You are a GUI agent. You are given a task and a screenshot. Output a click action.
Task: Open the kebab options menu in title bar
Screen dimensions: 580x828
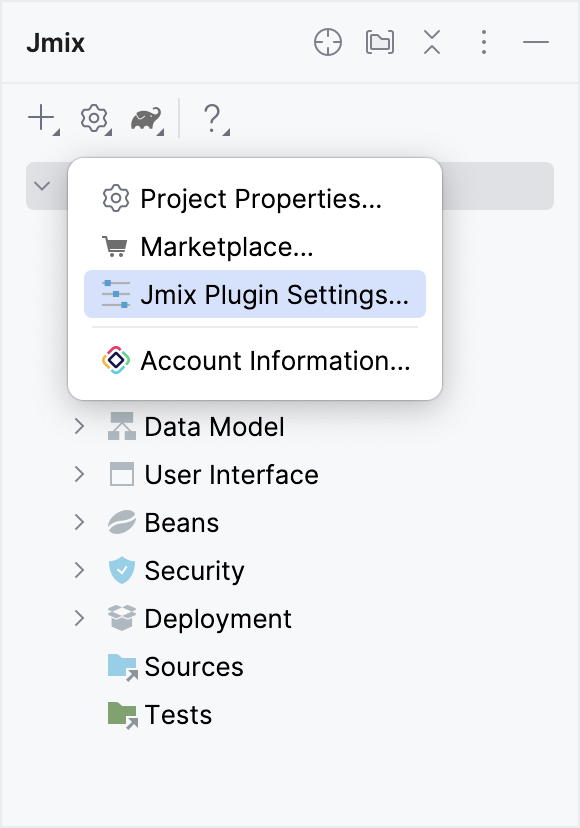click(484, 43)
